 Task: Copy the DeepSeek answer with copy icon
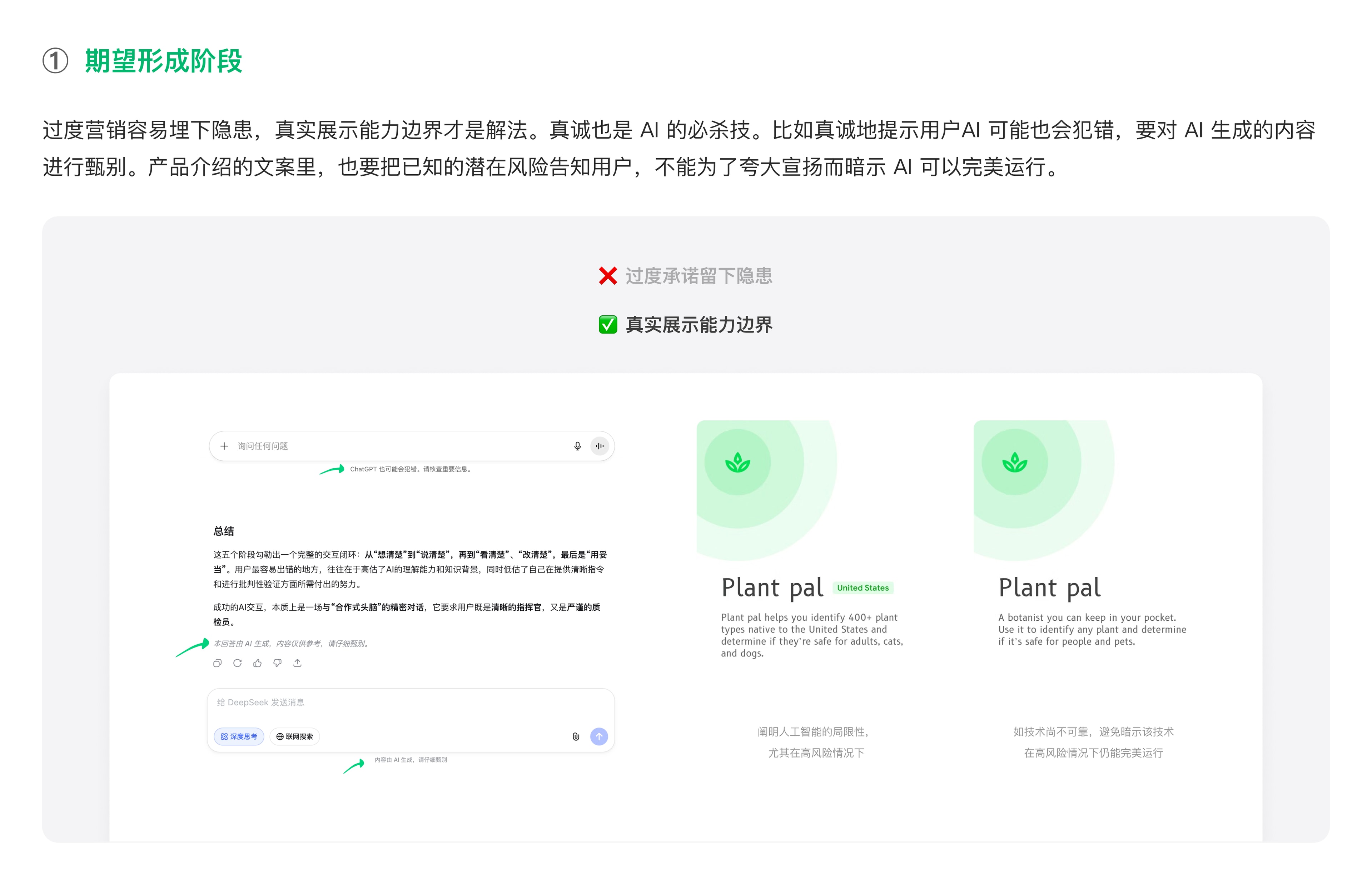pyautogui.click(x=217, y=663)
